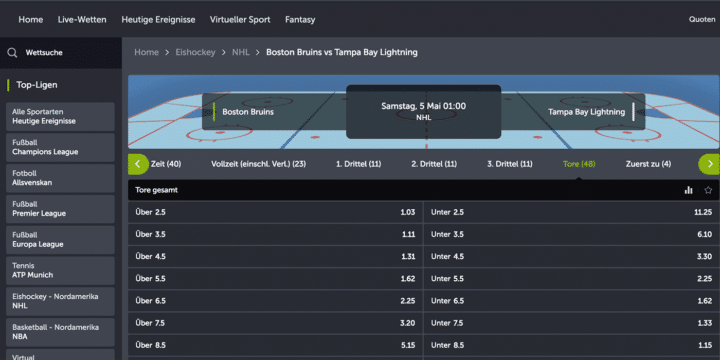
Task: Select Alle Sportarten Heutige Ereignisse
Action: 60,117
